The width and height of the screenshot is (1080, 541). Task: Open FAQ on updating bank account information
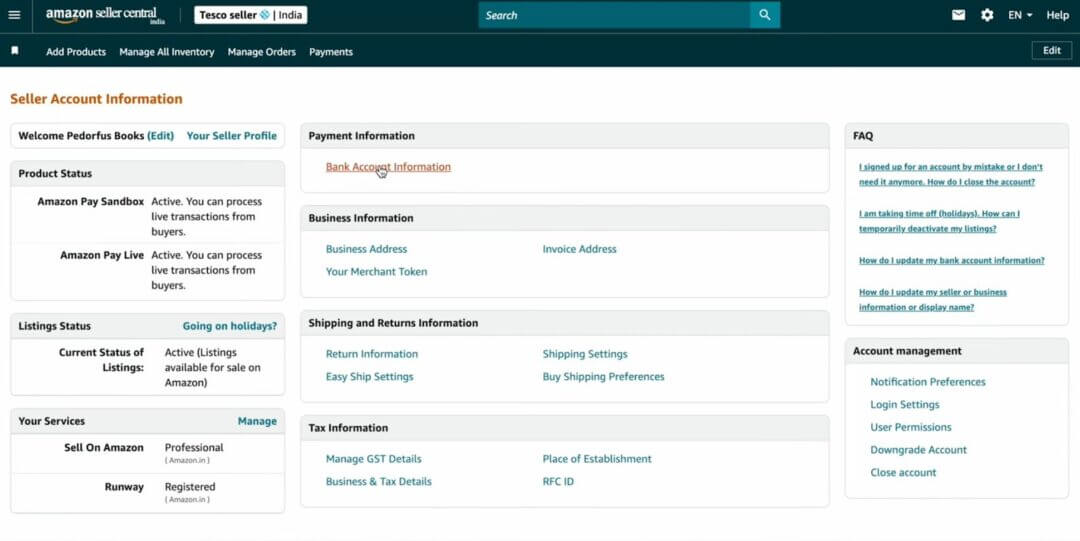coord(951,261)
